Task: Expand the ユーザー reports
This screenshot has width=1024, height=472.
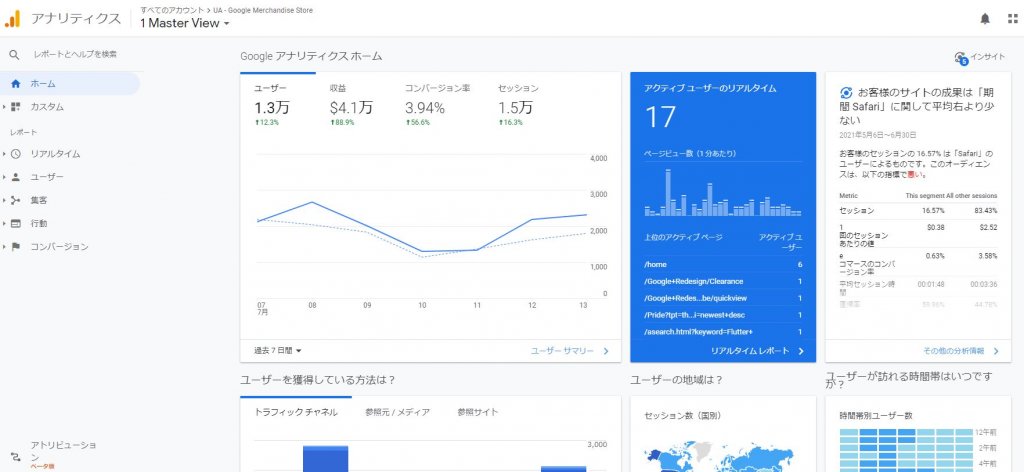Action: tap(5, 177)
